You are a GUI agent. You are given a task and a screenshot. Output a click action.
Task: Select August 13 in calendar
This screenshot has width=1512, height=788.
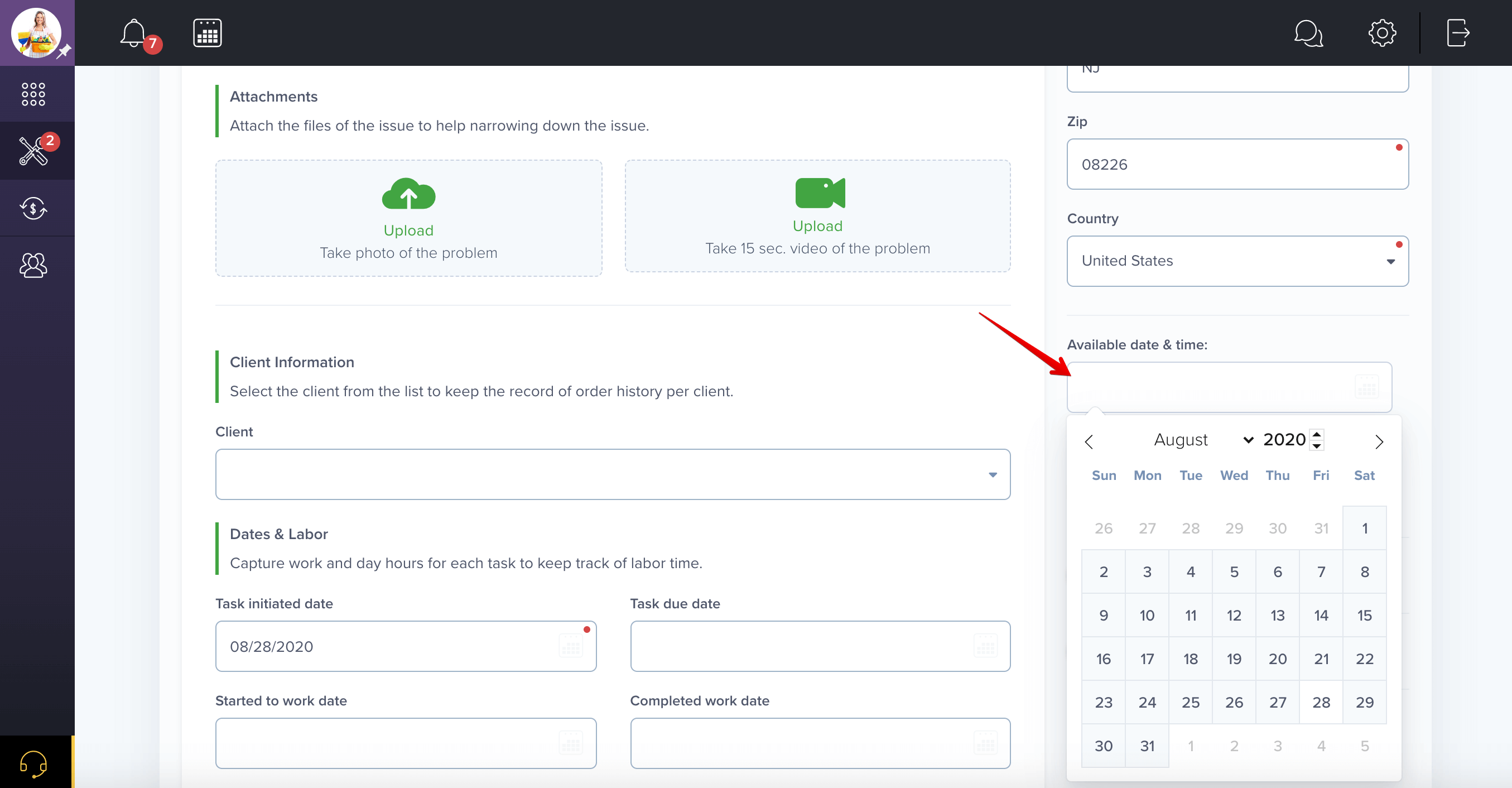tap(1277, 615)
